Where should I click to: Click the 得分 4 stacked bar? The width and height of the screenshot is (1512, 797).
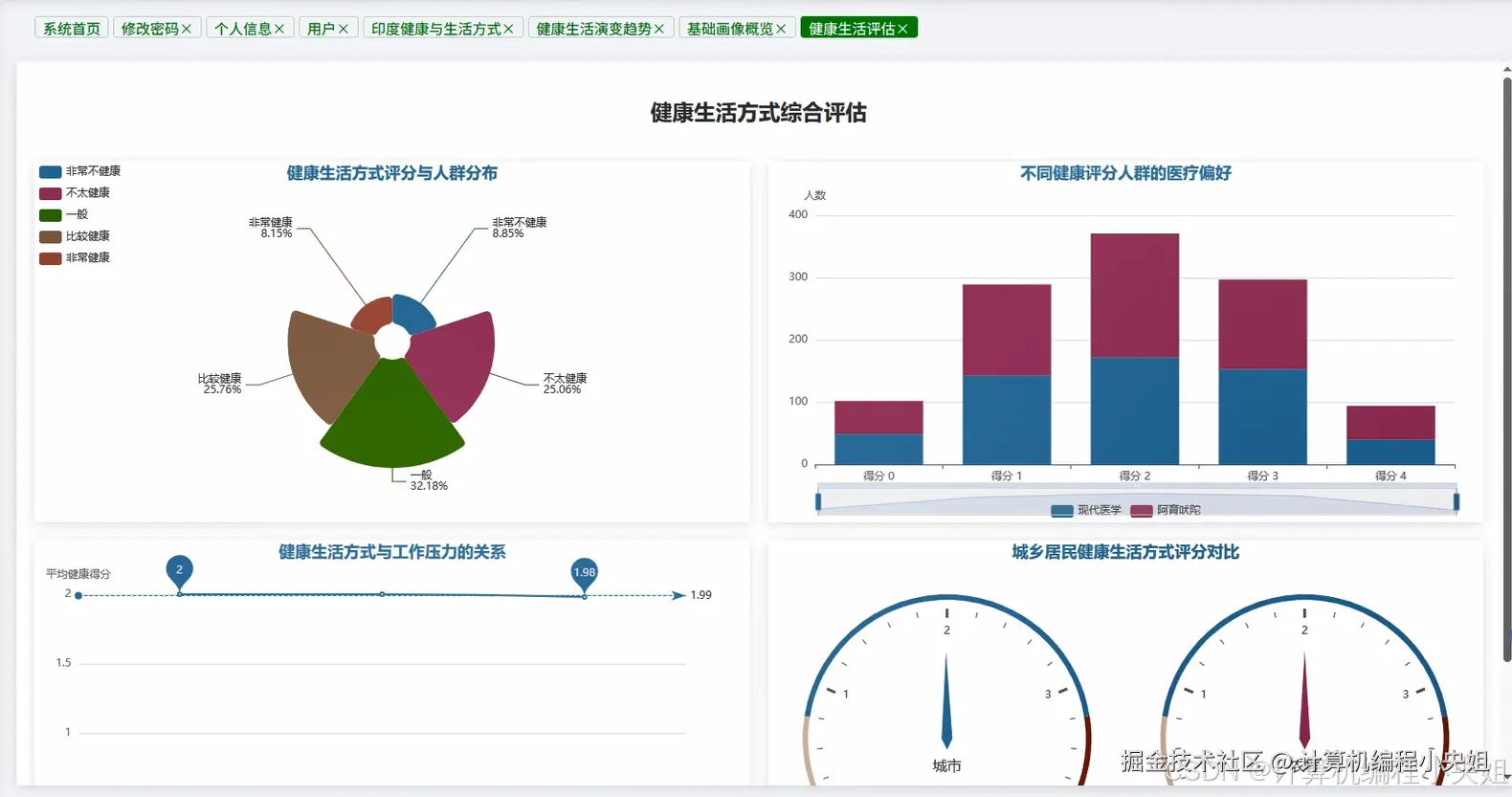pyautogui.click(x=1390, y=435)
